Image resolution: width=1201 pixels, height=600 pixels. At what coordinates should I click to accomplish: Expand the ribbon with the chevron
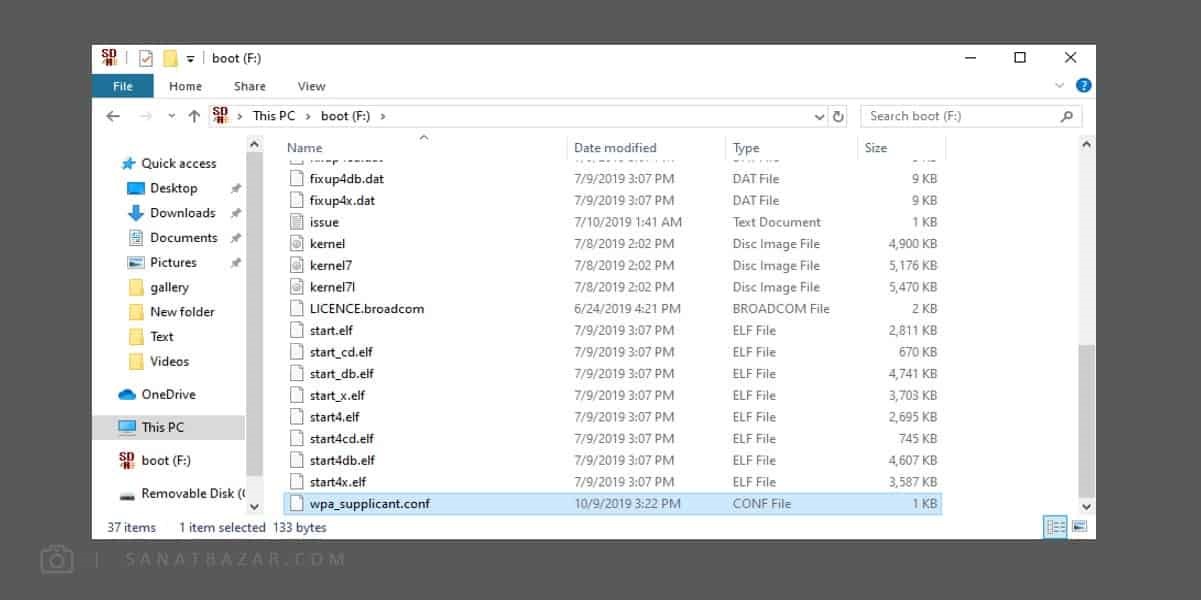point(1060,86)
